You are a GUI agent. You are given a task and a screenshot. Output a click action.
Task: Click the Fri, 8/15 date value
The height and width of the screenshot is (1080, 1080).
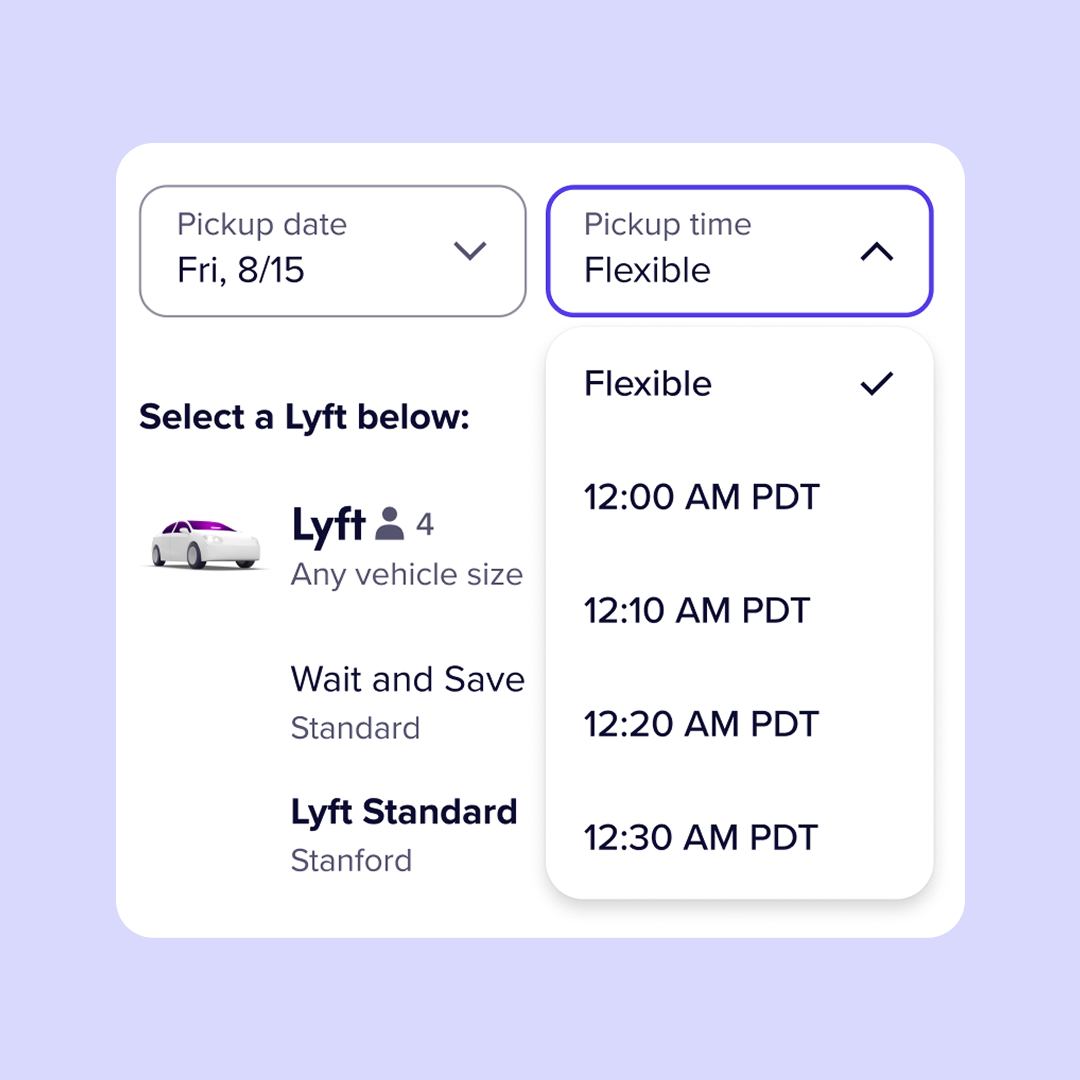click(x=241, y=271)
